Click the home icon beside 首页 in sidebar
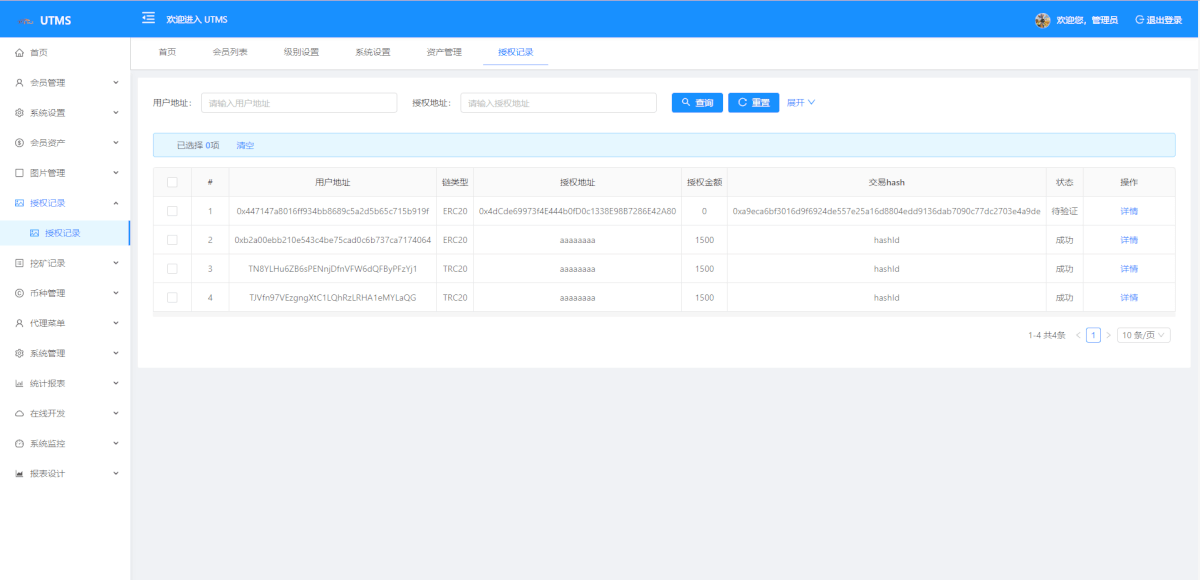Viewport: 1200px width, 580px height. point(19,53)
